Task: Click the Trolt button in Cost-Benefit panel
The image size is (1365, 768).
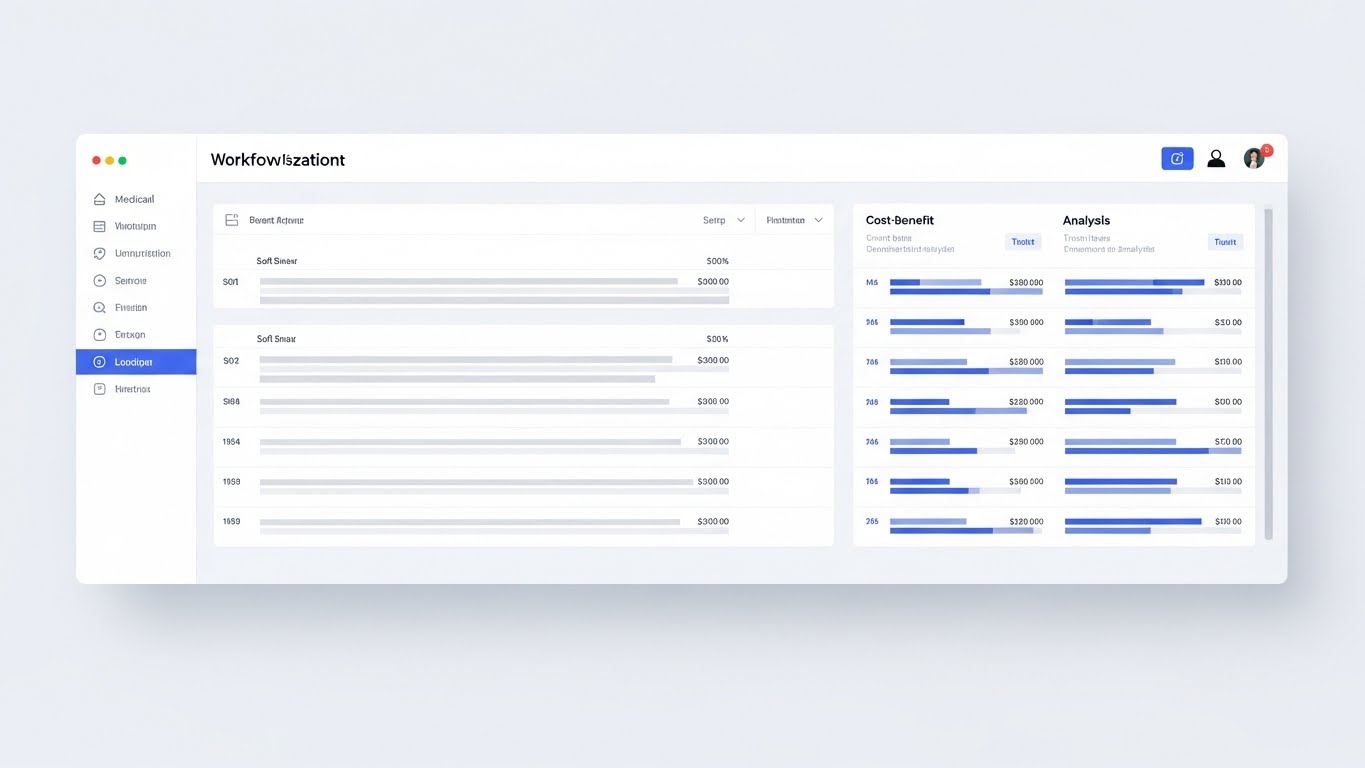Action: [1023, 241]
